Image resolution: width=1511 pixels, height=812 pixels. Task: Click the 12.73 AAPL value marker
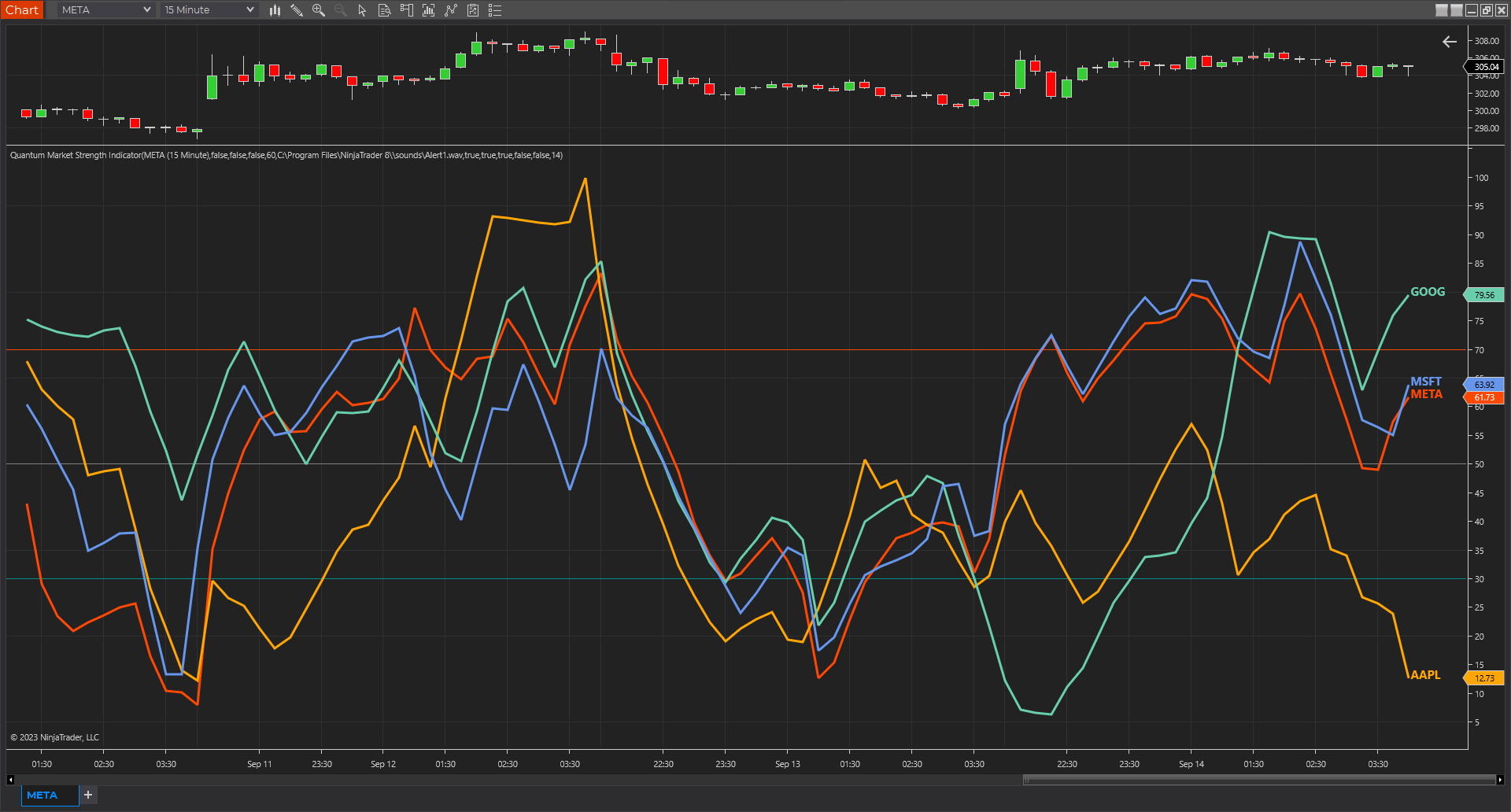[x=1484, y=678]
